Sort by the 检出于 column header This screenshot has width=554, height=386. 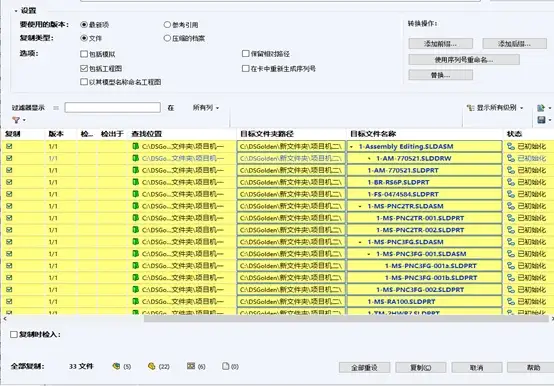(112, 134)
